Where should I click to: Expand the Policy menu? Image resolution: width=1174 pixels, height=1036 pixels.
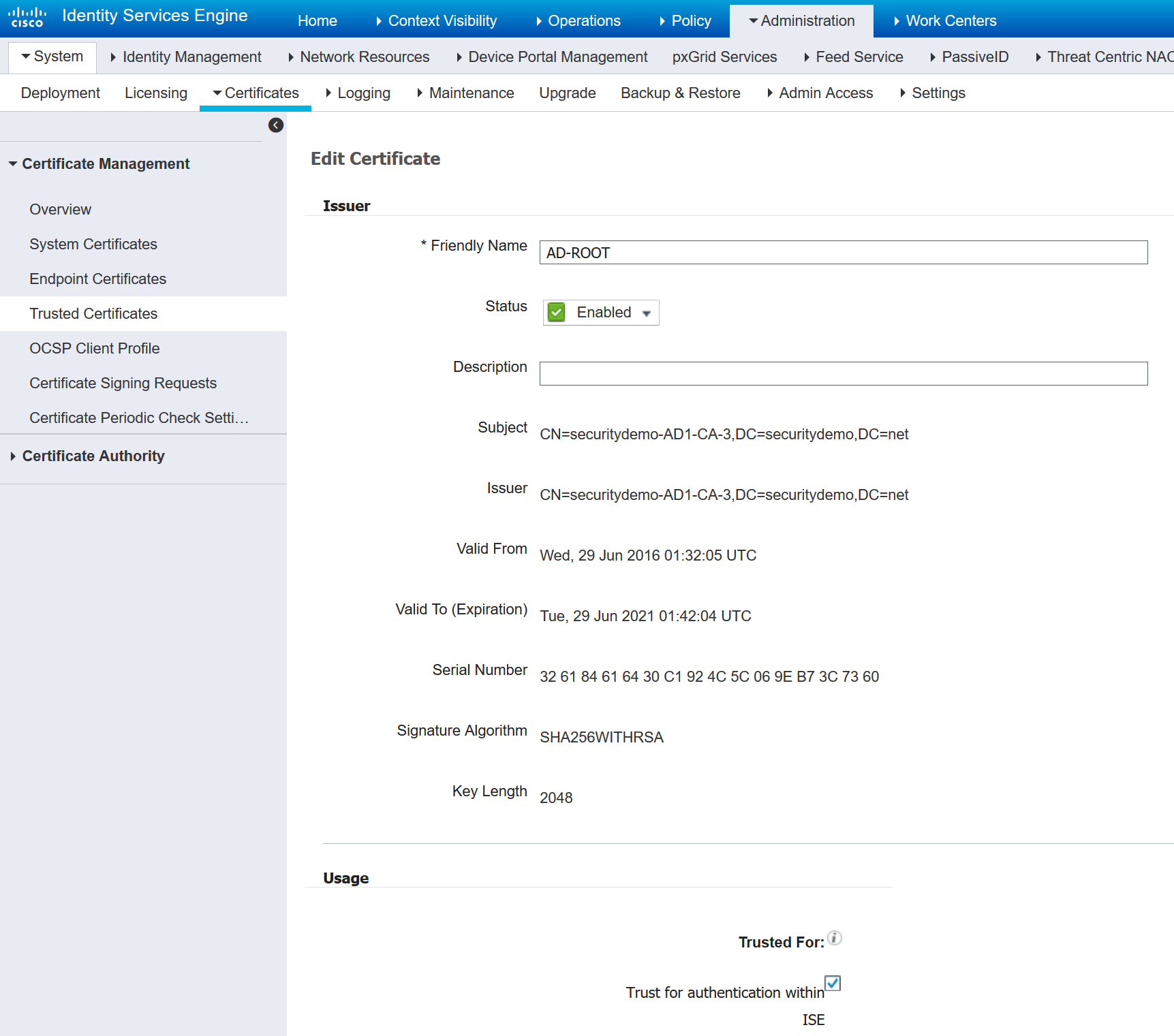coord(685,21)
